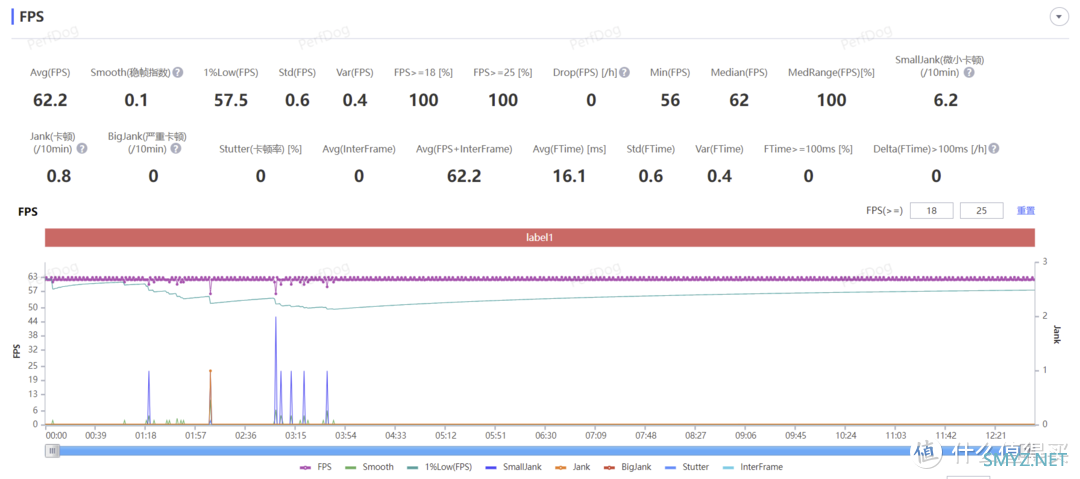This screenshot has height=479, width=1080.
Task: Open help icon for Jank(卡顿) /10min
Action: pyautogui.click(x=82, y=148)
